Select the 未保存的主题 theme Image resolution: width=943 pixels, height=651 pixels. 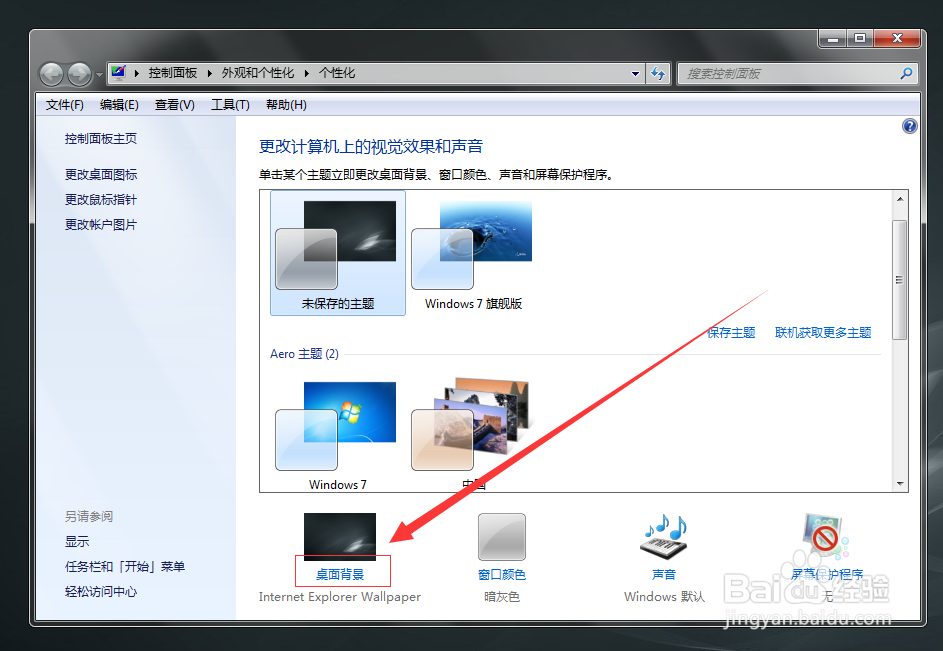pos(337,253)
